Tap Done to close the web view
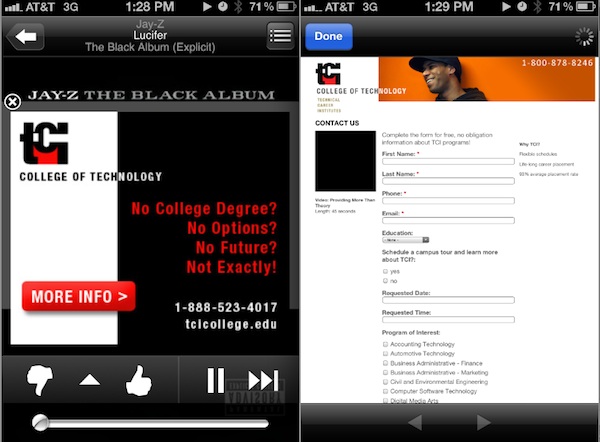The image size is (600, 442). pos(328,36)
